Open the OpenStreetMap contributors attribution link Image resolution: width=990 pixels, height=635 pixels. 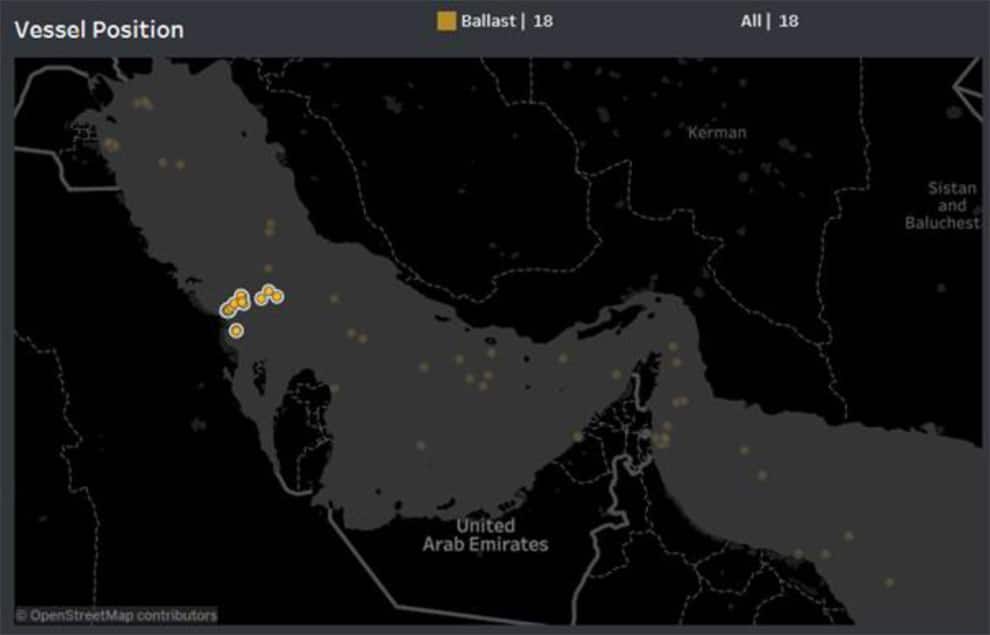pos(117,615)
